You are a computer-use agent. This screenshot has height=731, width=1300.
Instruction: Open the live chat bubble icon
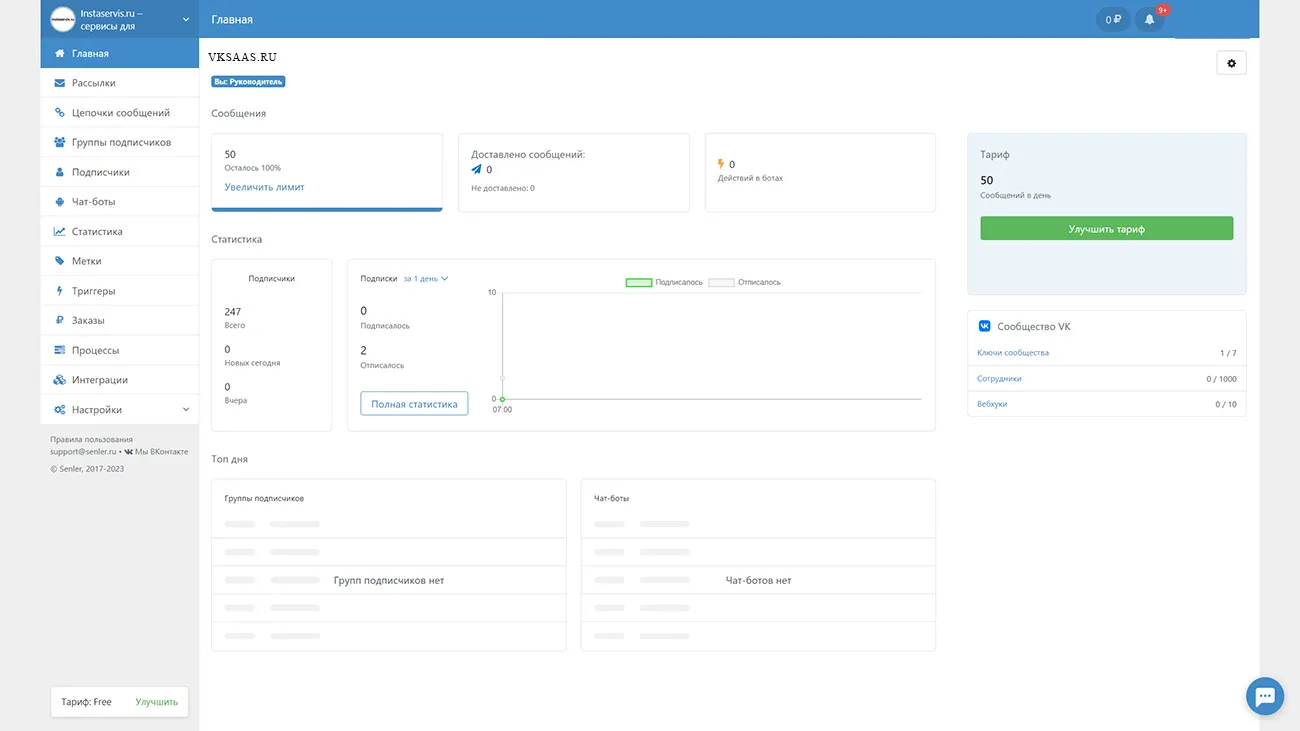pyautogui.click(x=1264, y=696)
